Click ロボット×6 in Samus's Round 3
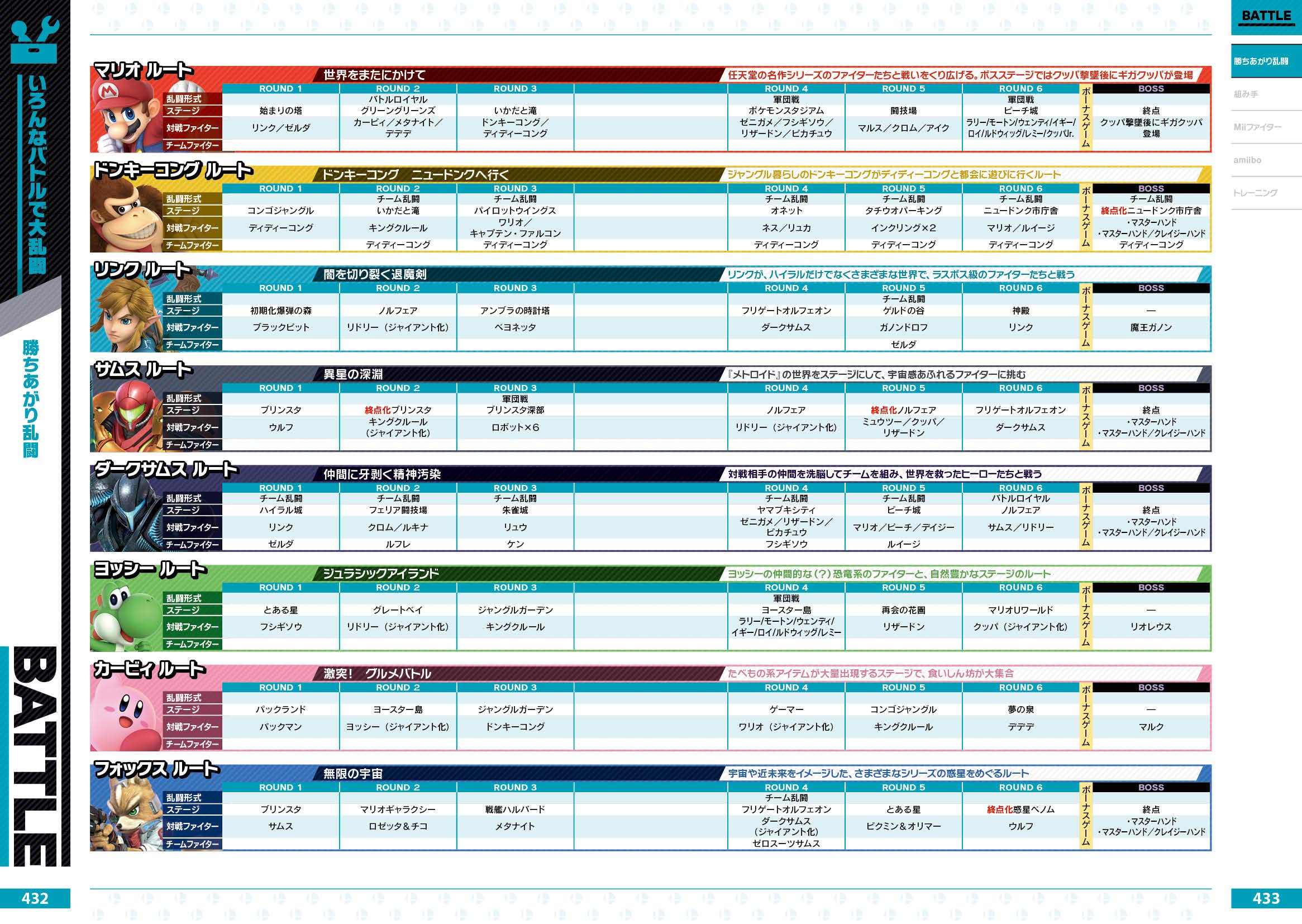This screenshot has width=1302, height=924. pos(515,428)
